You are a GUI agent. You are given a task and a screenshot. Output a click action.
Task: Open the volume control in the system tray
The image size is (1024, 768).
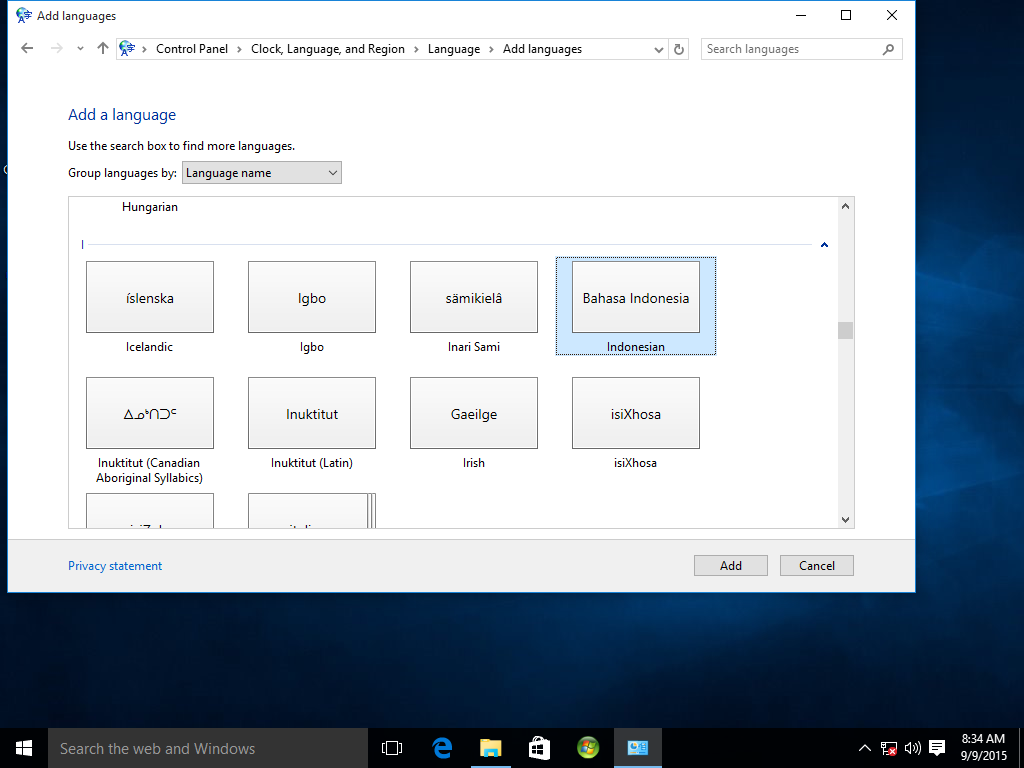pos(911,747)
